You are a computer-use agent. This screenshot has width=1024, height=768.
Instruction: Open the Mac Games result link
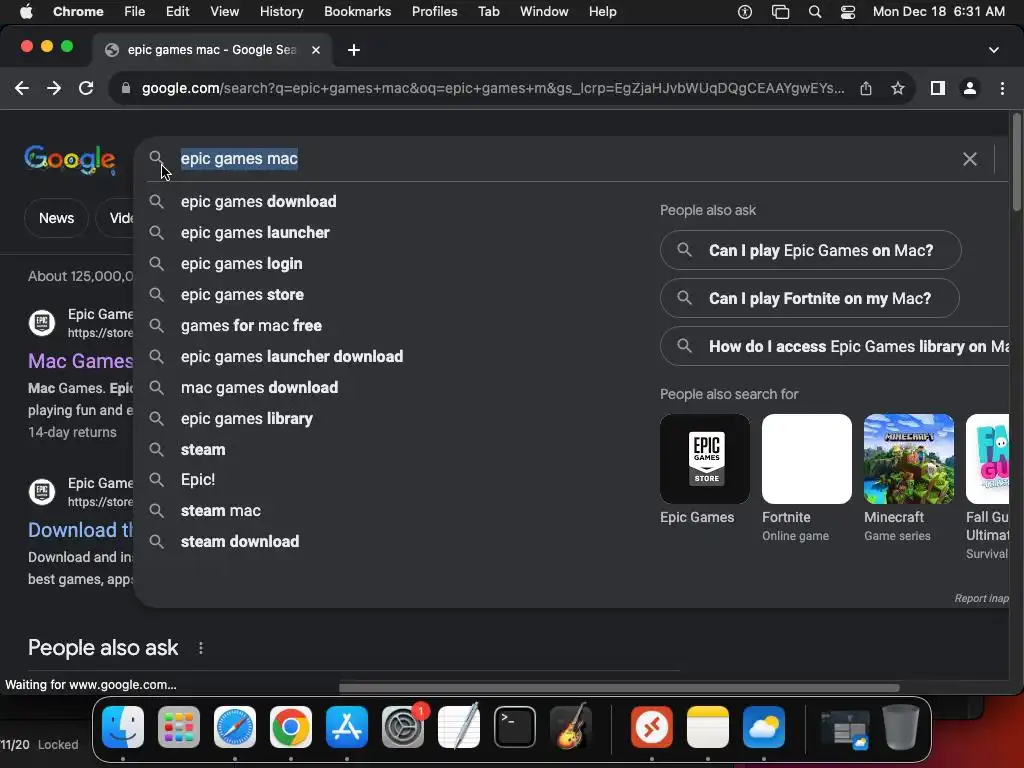[x=80, y=361]
